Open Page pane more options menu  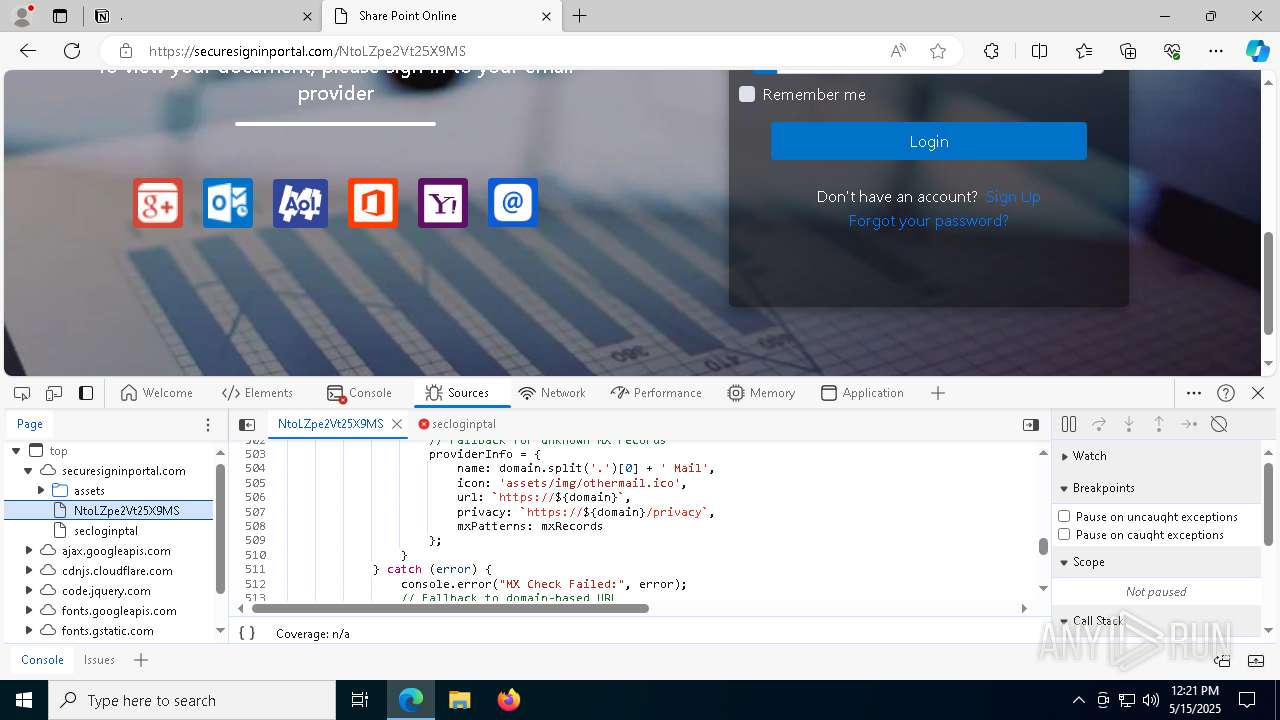point(208,424)
